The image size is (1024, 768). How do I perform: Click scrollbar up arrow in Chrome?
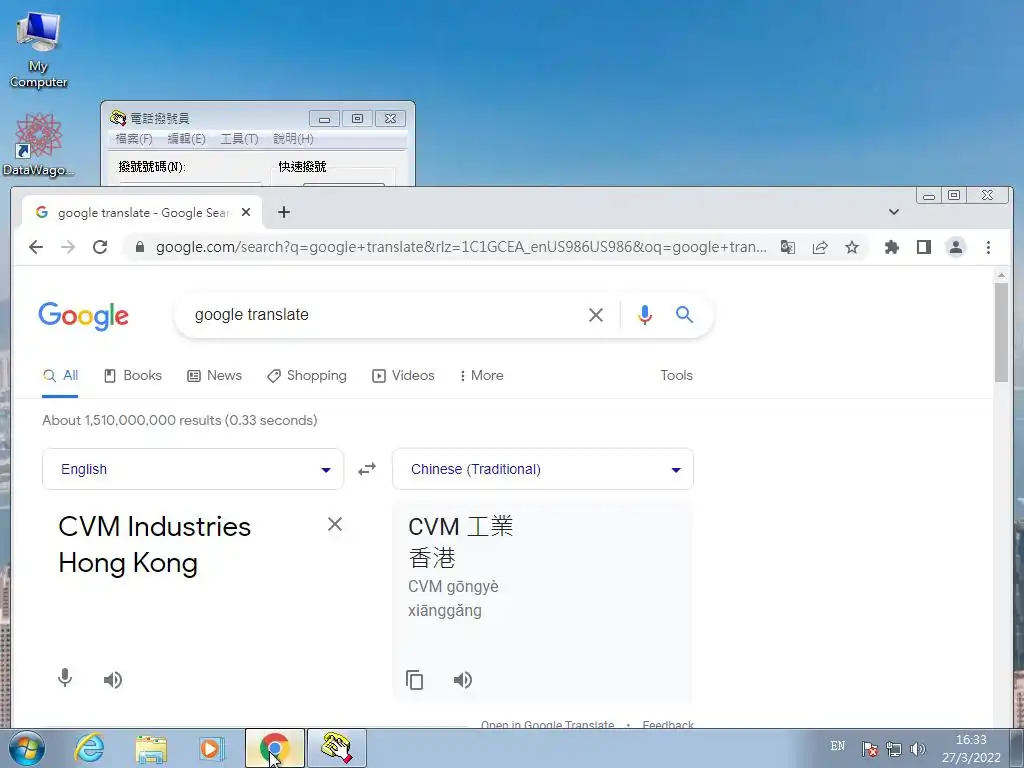tap(1001, 276)
